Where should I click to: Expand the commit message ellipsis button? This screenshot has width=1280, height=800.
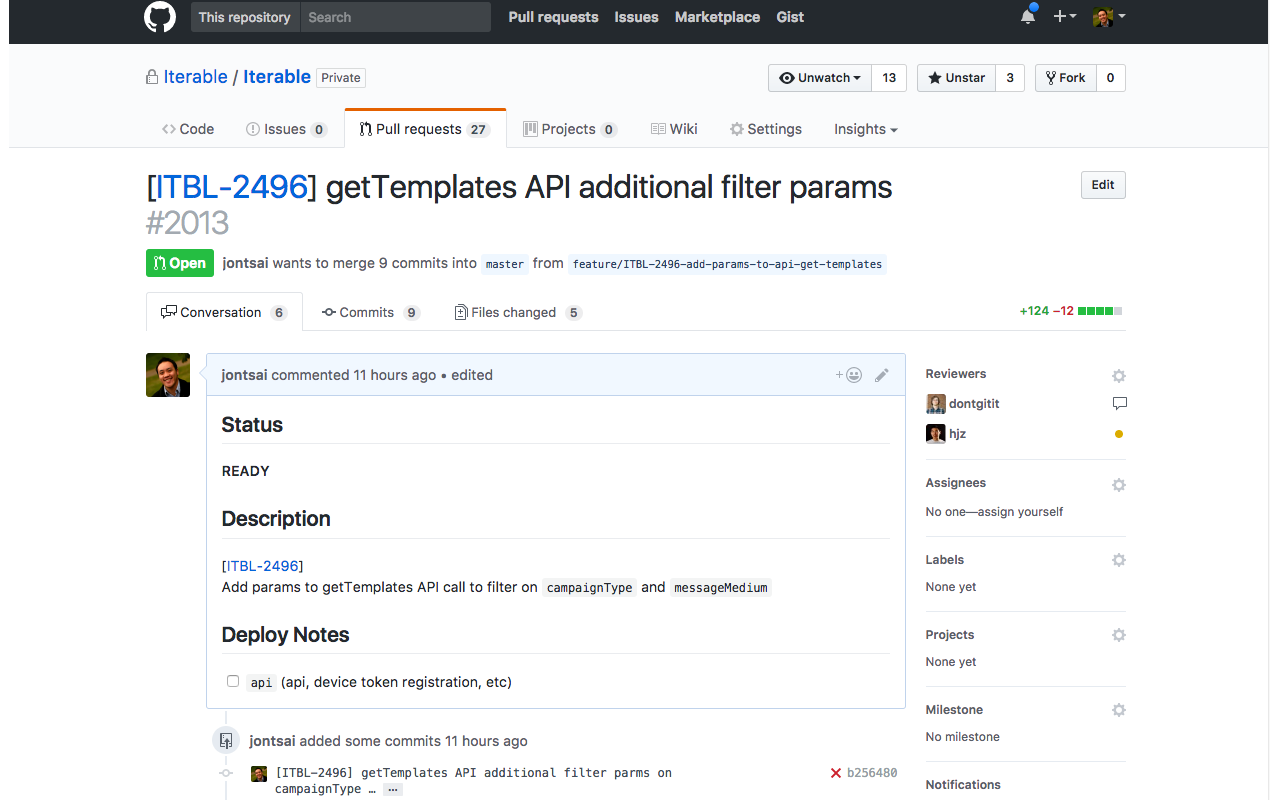pyautogui.click(x=393, y=789)
